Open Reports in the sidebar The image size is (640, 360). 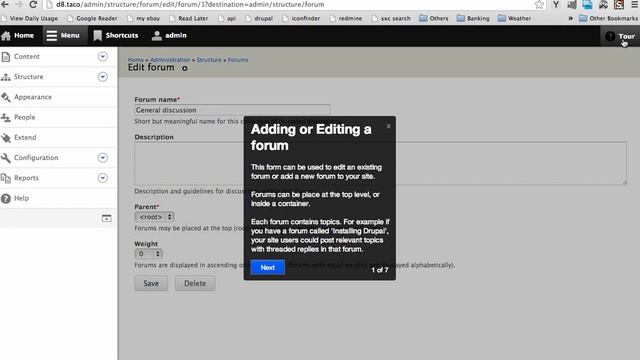[x=26, y=178]
